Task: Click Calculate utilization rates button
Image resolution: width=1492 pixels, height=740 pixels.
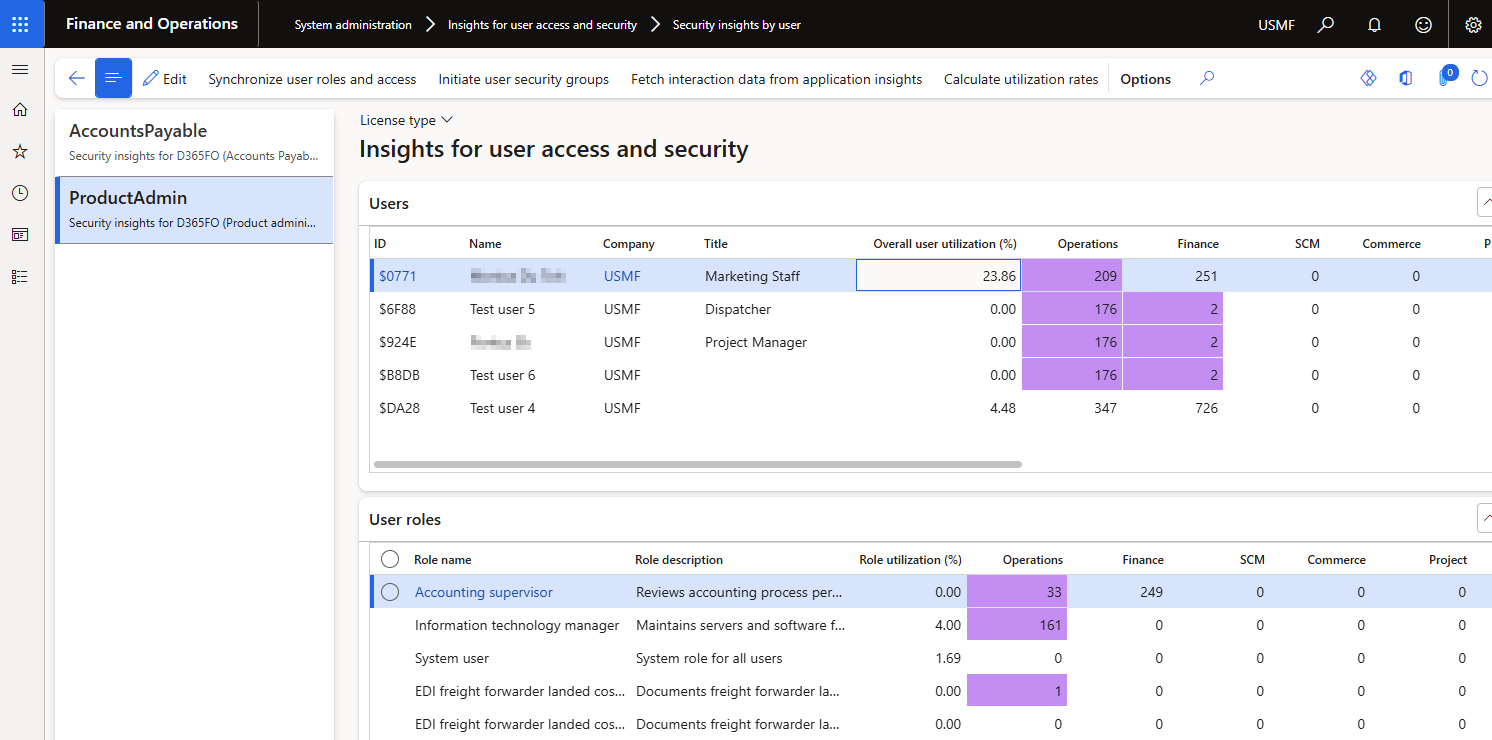Action: click(1021, 79)
